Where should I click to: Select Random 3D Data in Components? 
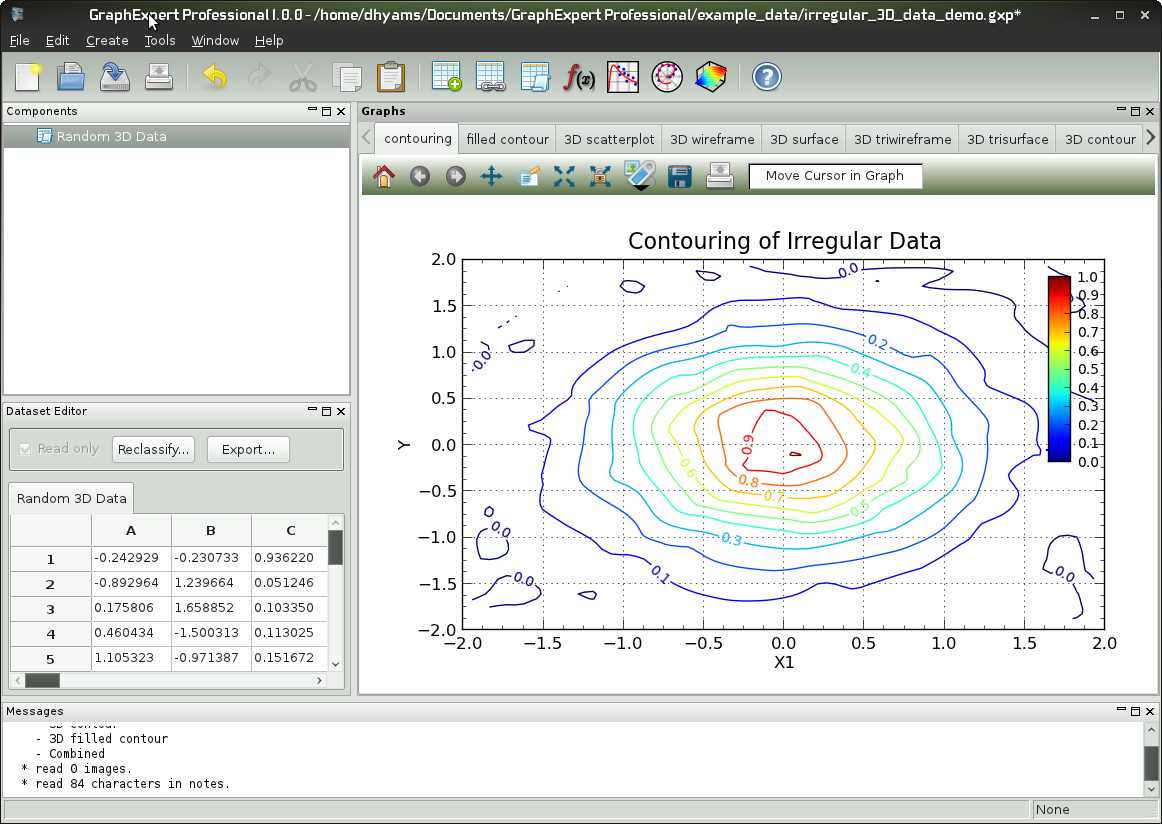click(111, 136)
